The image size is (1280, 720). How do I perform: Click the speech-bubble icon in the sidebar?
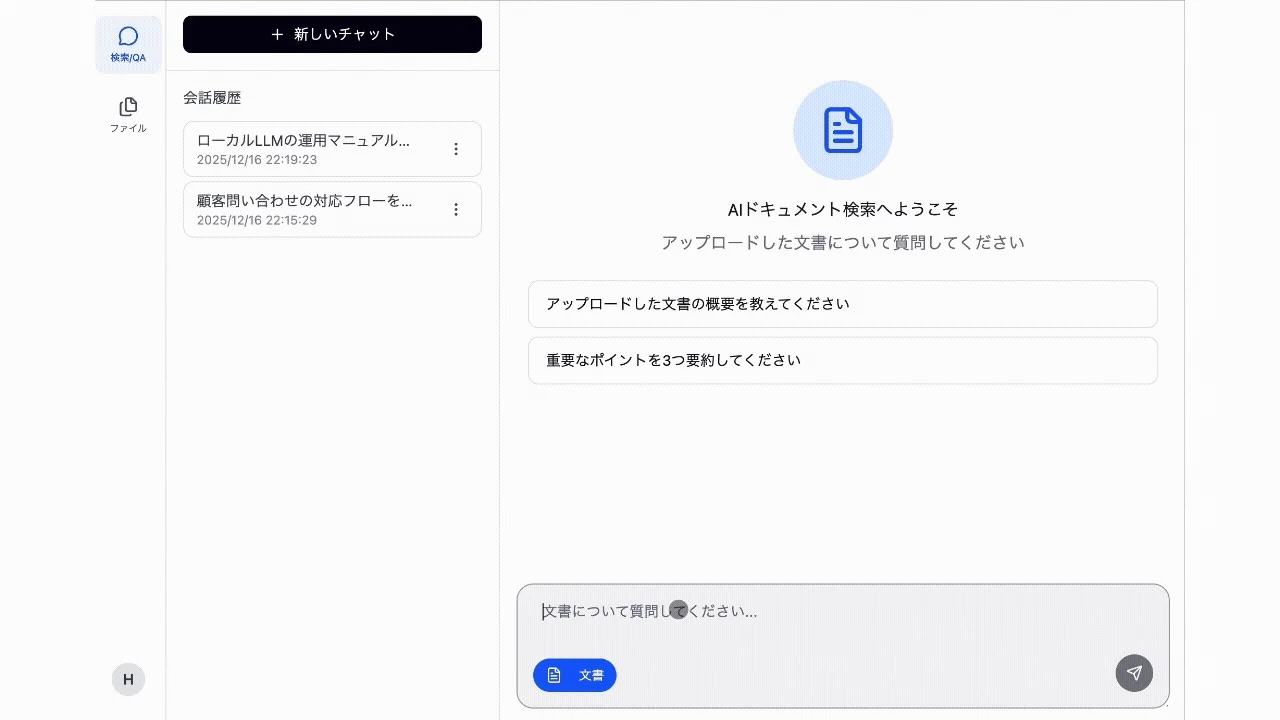[x=127, y=35]
